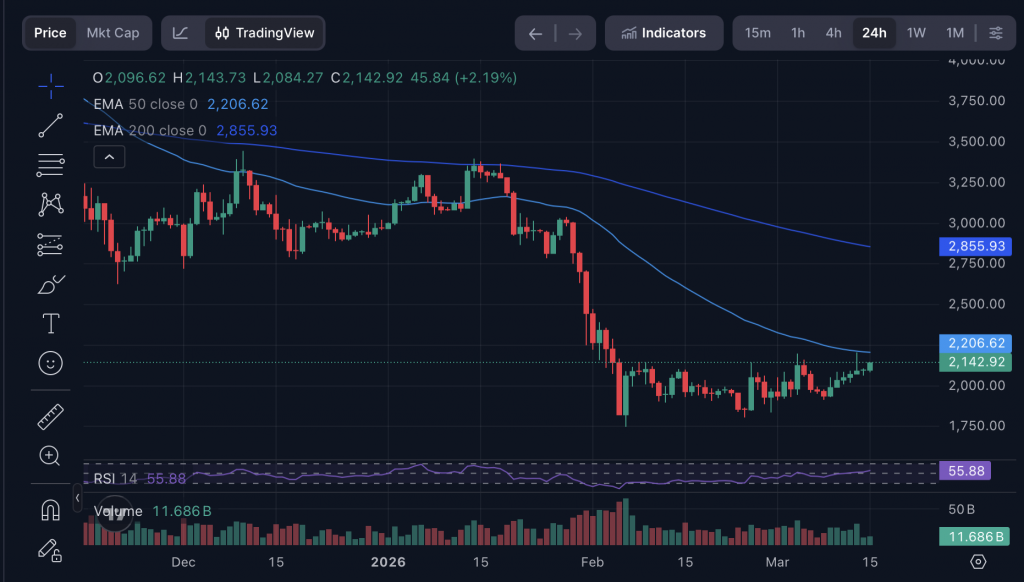Select the brush drawing tool

[50, 284]
